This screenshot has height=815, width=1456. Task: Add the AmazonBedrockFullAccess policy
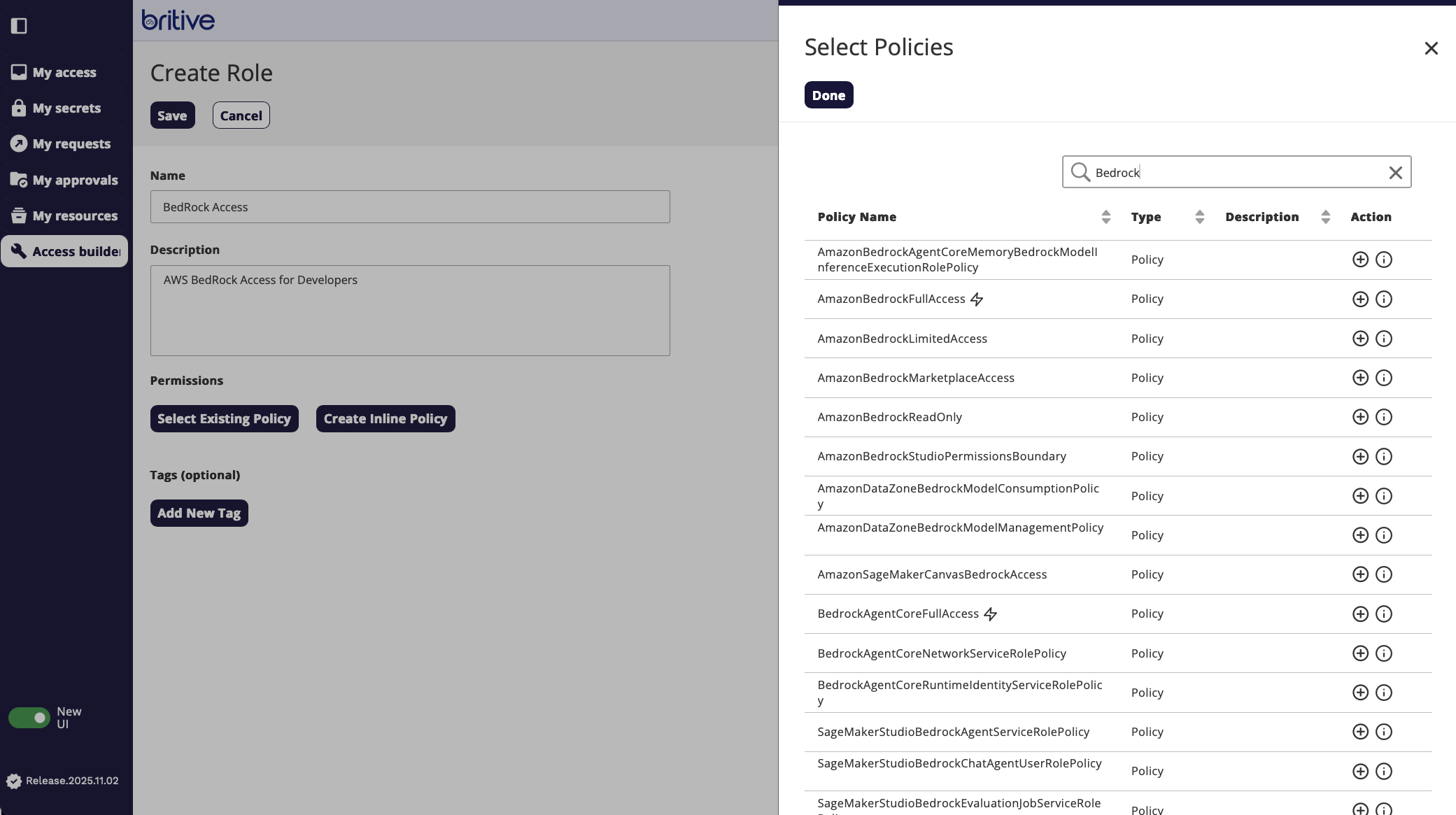point(1360,299)
